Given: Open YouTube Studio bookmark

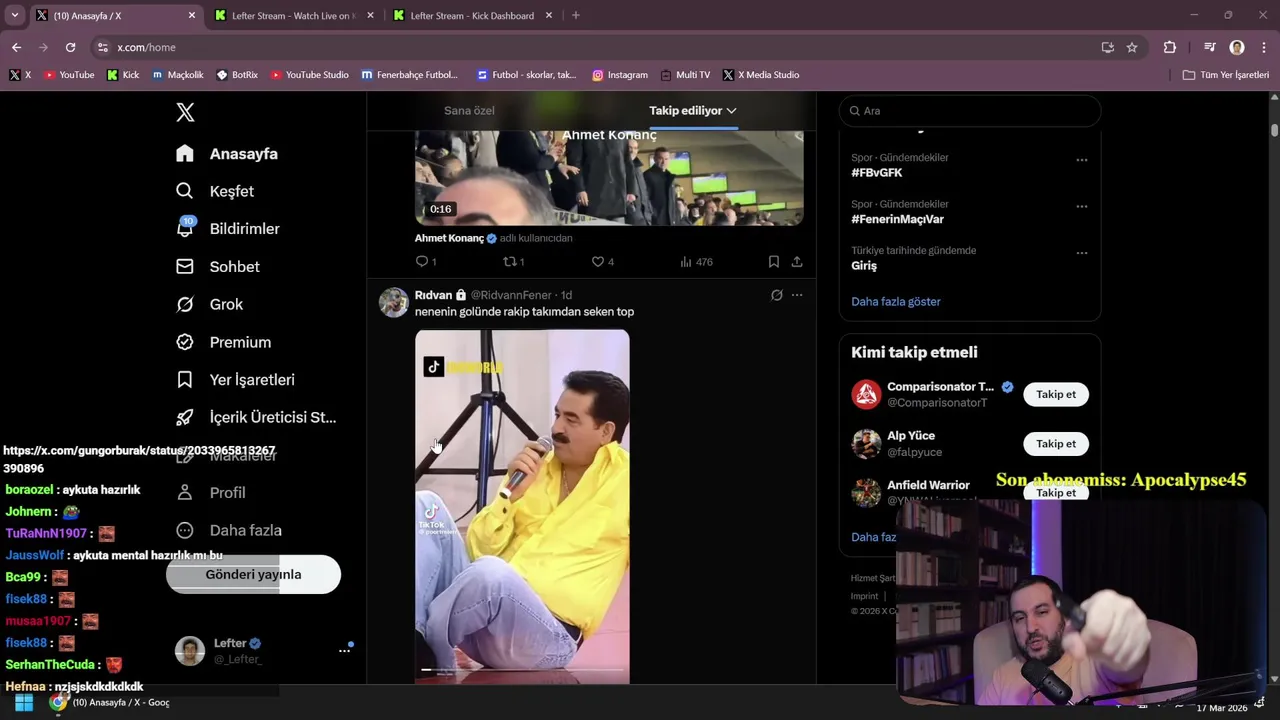Looking at the screenshot, I should (310, 75).
